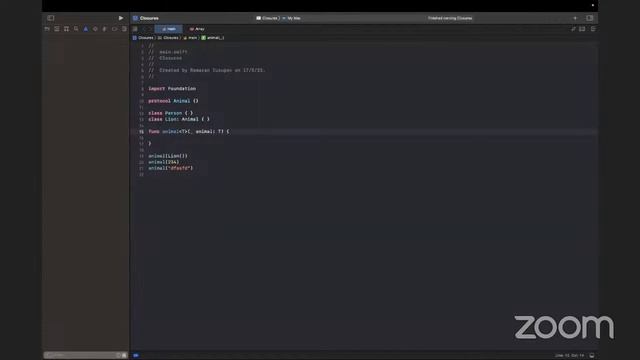Click the Closures folder breadcrumb
This screenshot has height=360, width=640.
coord(168,38)
